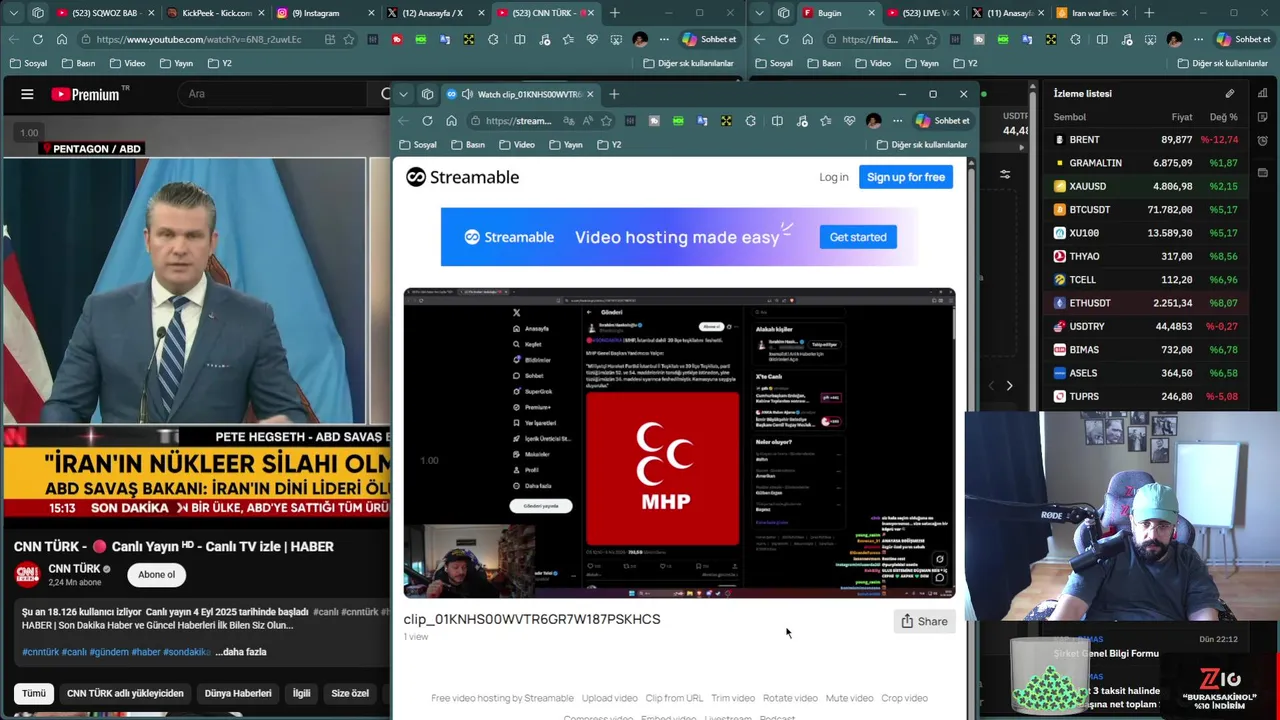Open Trim video footer link

(733, 698)
